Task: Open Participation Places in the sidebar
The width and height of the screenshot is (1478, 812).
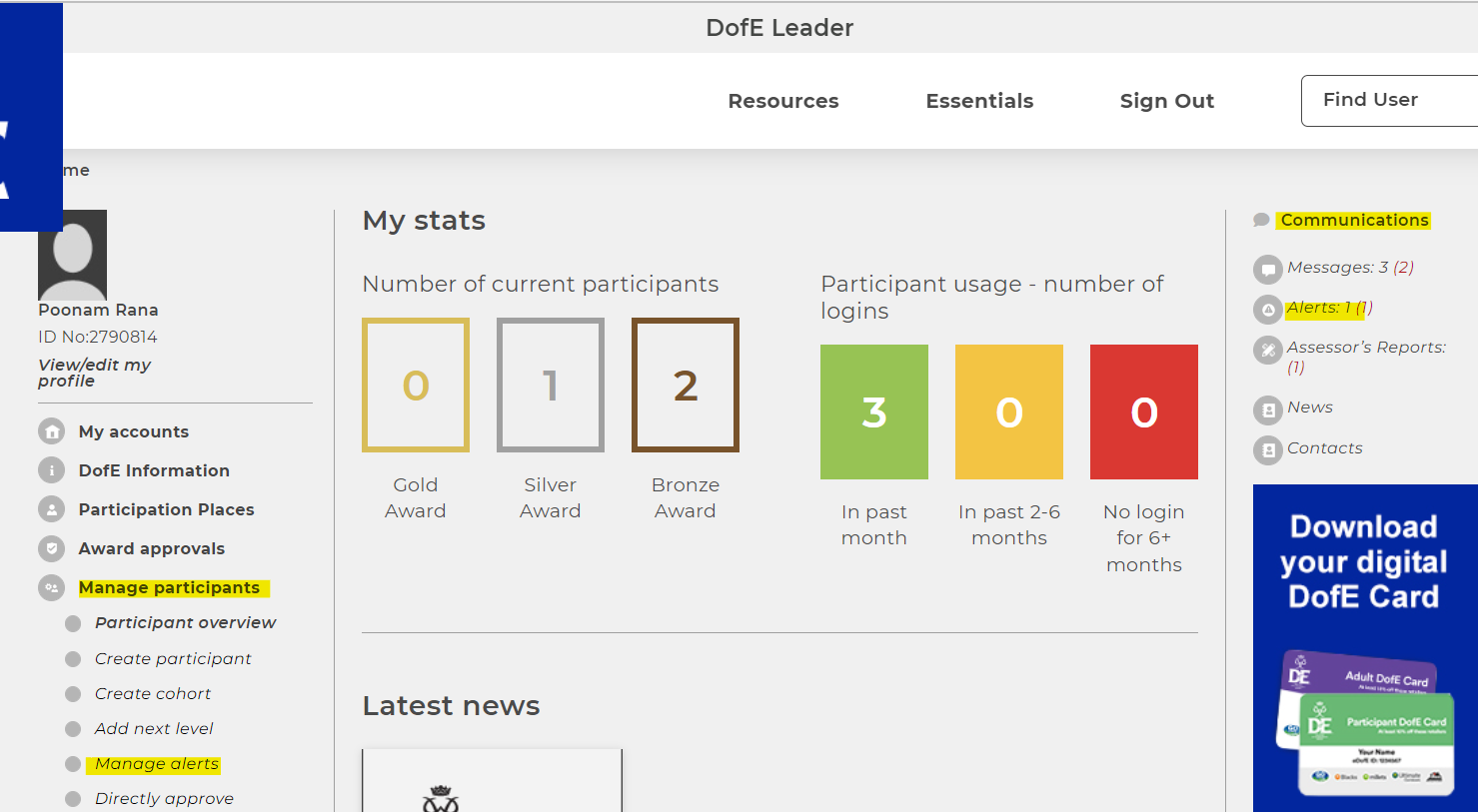Action: click(x=166, y=509)
